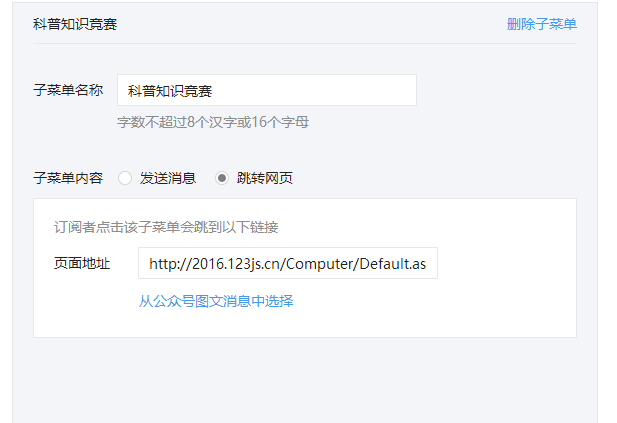Viewport: 617px width, 423px height.
Task: Click the 子菜单名称 field label
Action: tap(68, 90)
